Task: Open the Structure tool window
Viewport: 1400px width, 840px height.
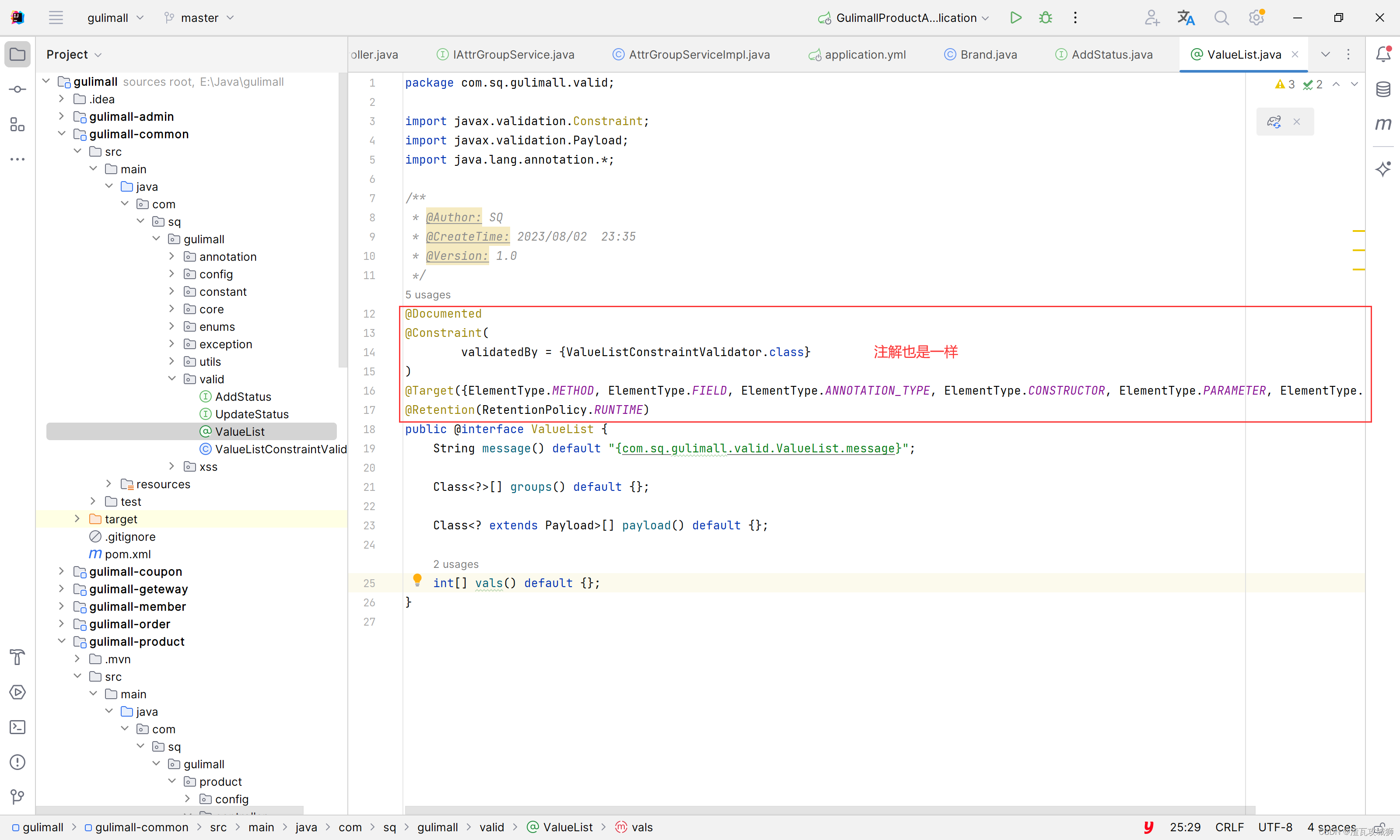Action: pos(17,125)
